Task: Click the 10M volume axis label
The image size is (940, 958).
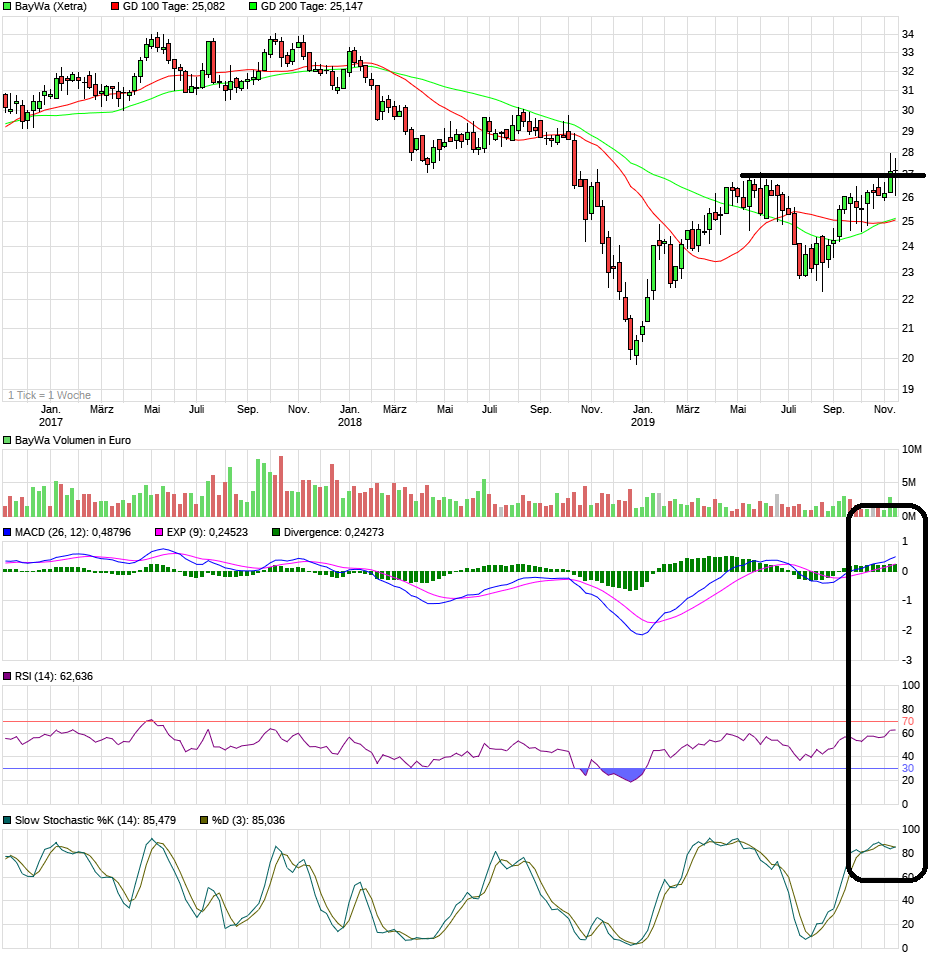Action: tap(911, 450)
